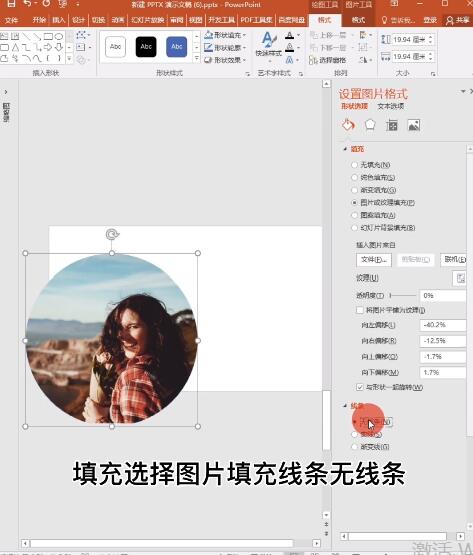Viewport: 473px width, 555px height.
Task: Click the offset left -40.2% field
Action: (443, 325)
